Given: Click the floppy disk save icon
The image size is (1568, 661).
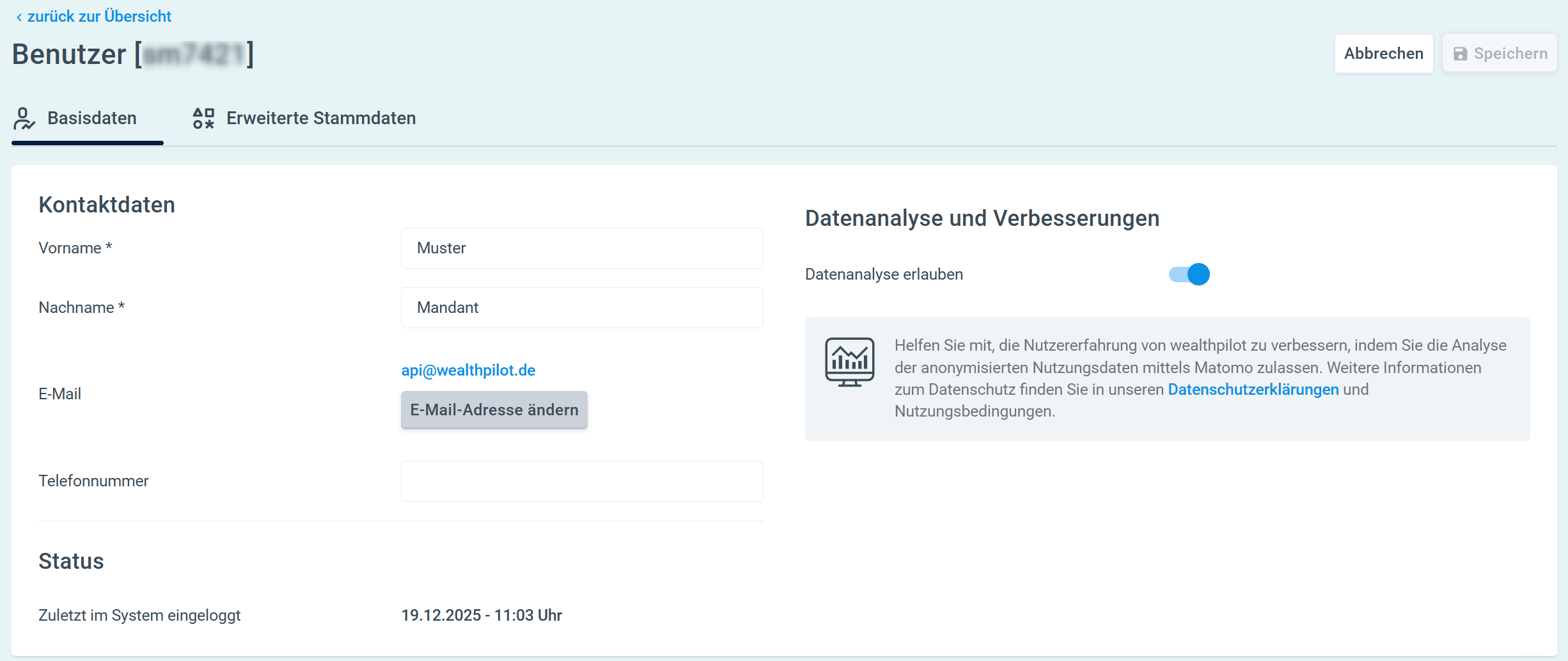Looking at the screenshot, I should (x=1460, y=54).
